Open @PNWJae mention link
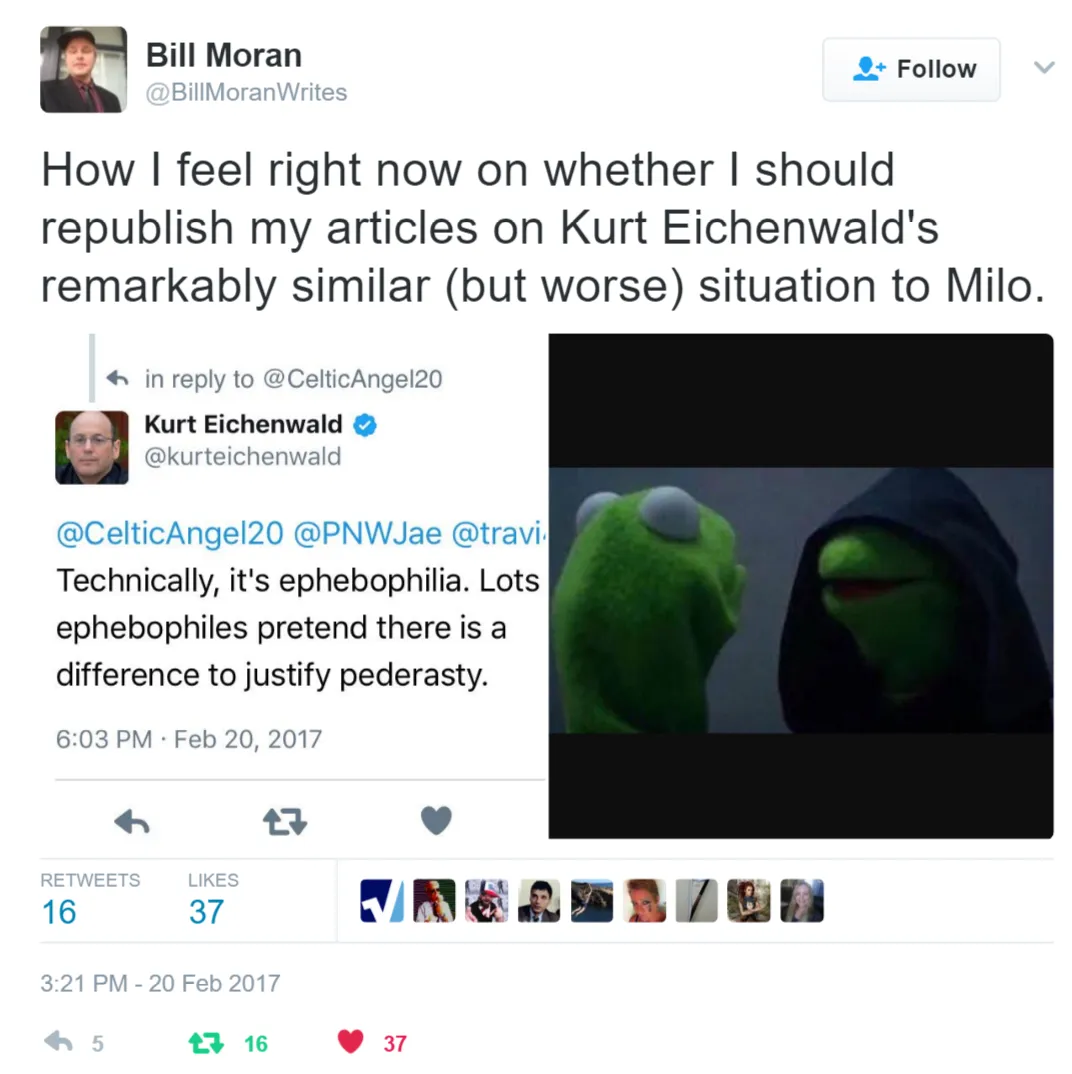 pos(368,534)
